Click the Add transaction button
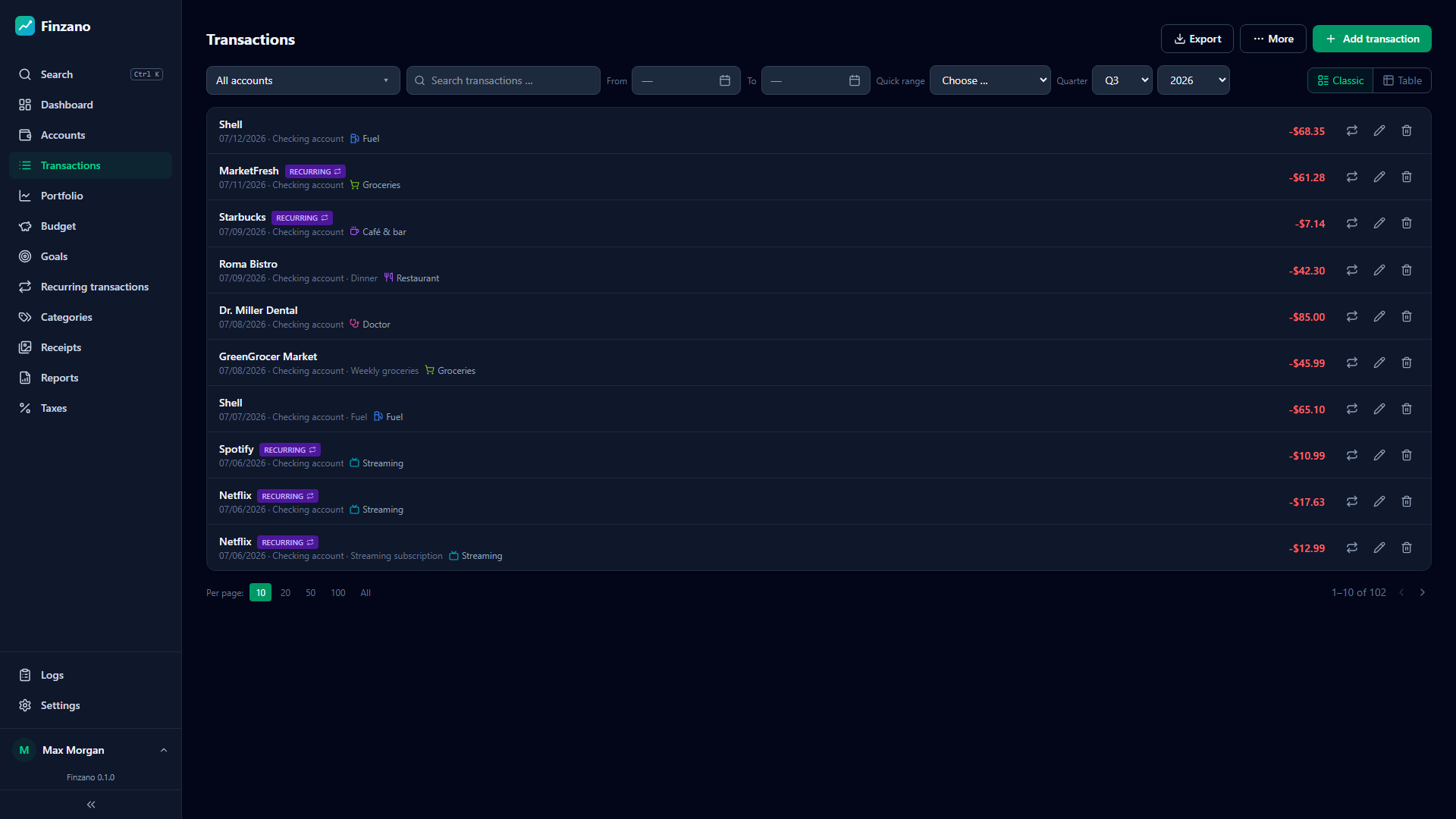 click(x=1372, y=39)
